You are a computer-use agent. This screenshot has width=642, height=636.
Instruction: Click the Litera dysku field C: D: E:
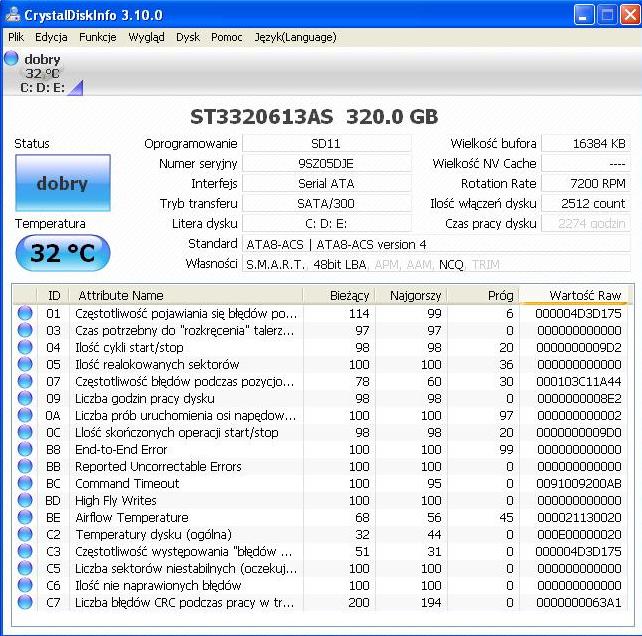[x=326, y=224]
